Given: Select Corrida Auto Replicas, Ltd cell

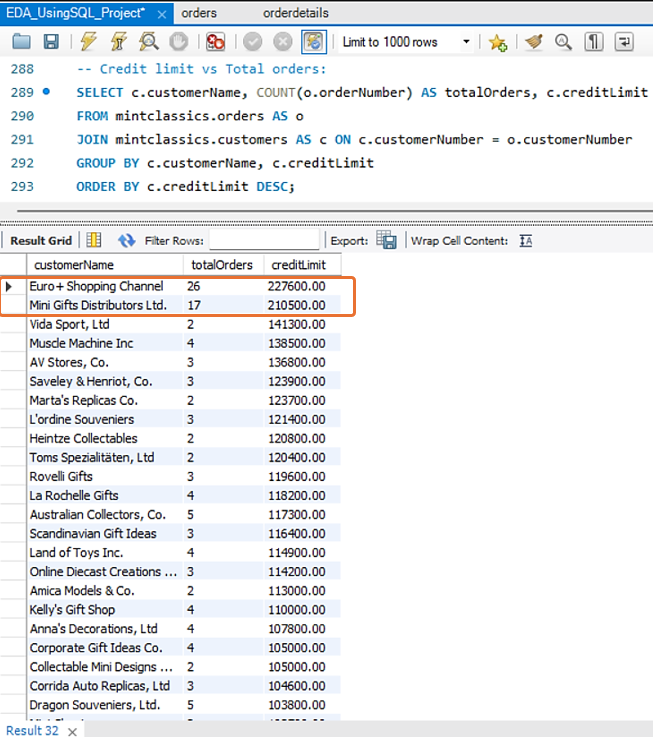Looking at the screenshot, I should click(105, 686).
